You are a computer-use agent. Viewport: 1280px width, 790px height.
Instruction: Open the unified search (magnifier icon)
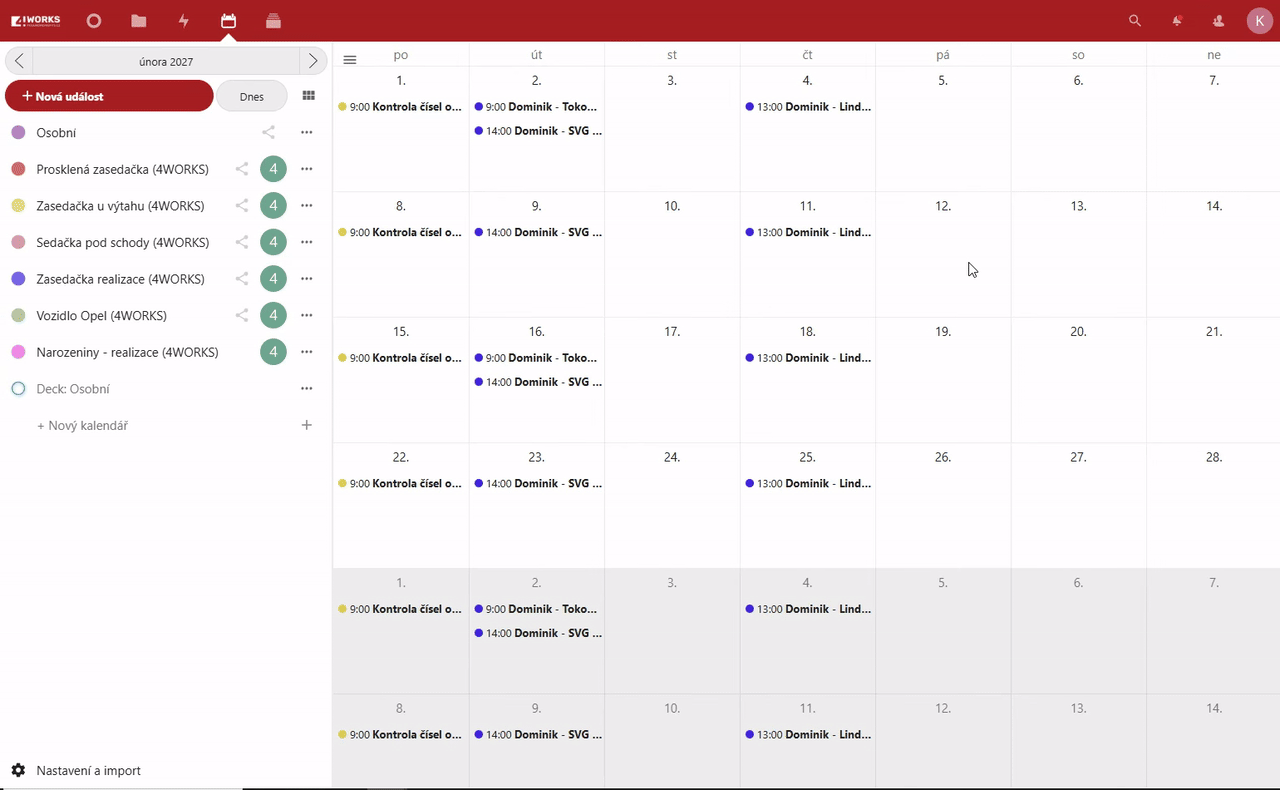(1135, 20)
